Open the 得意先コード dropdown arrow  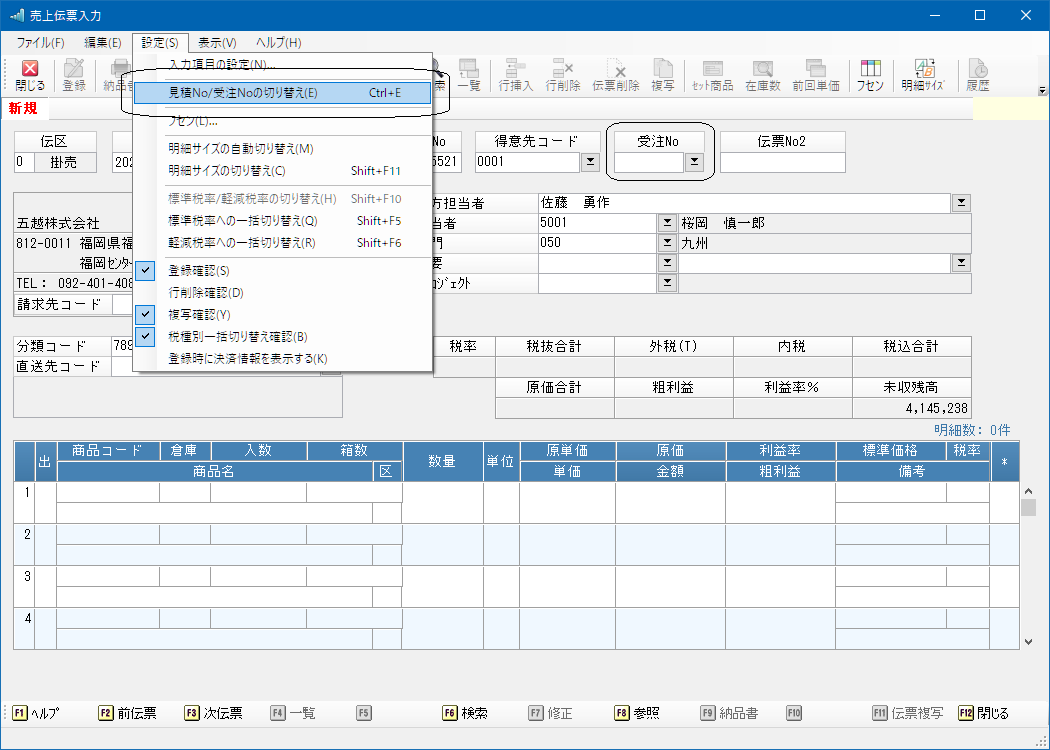click(590, 162)
